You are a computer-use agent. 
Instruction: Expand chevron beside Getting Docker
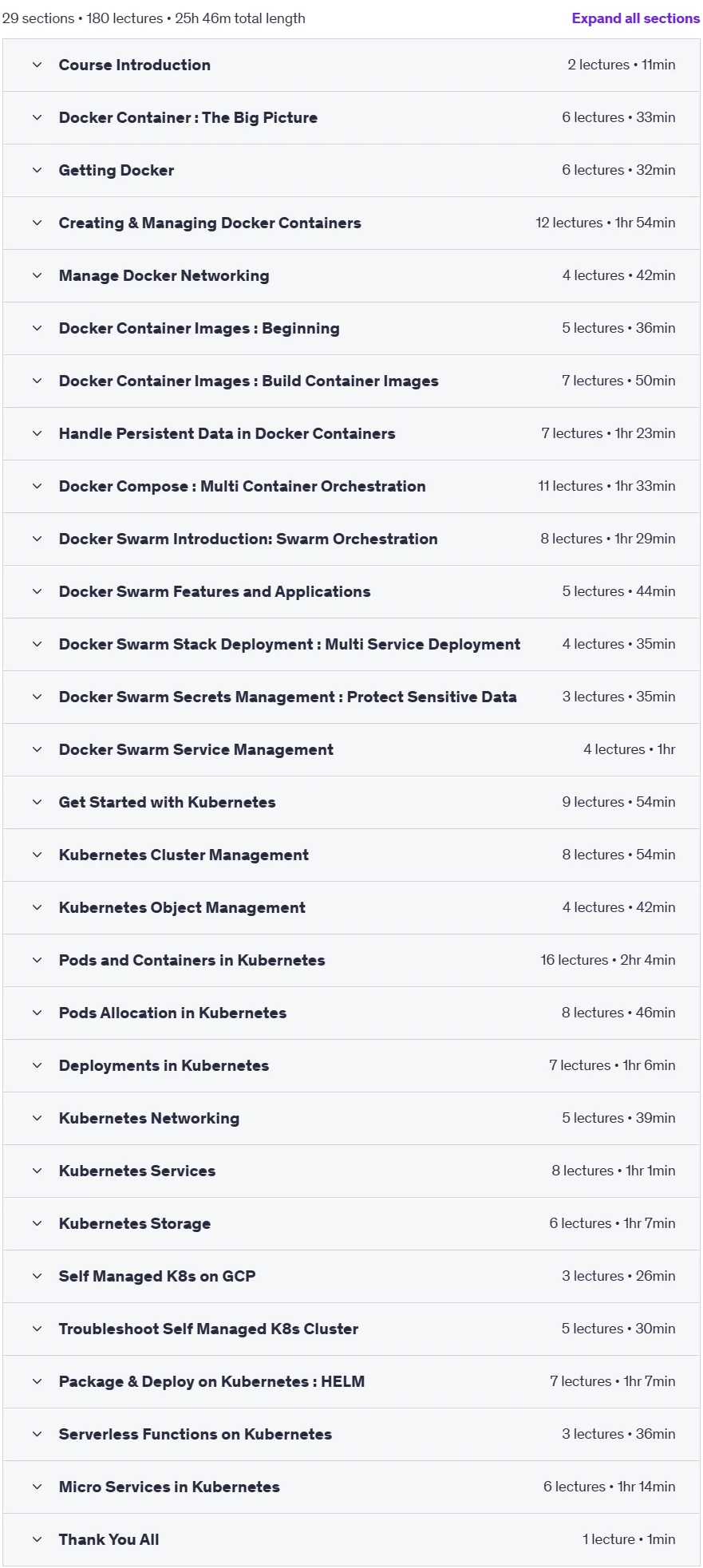pos(37,170)
